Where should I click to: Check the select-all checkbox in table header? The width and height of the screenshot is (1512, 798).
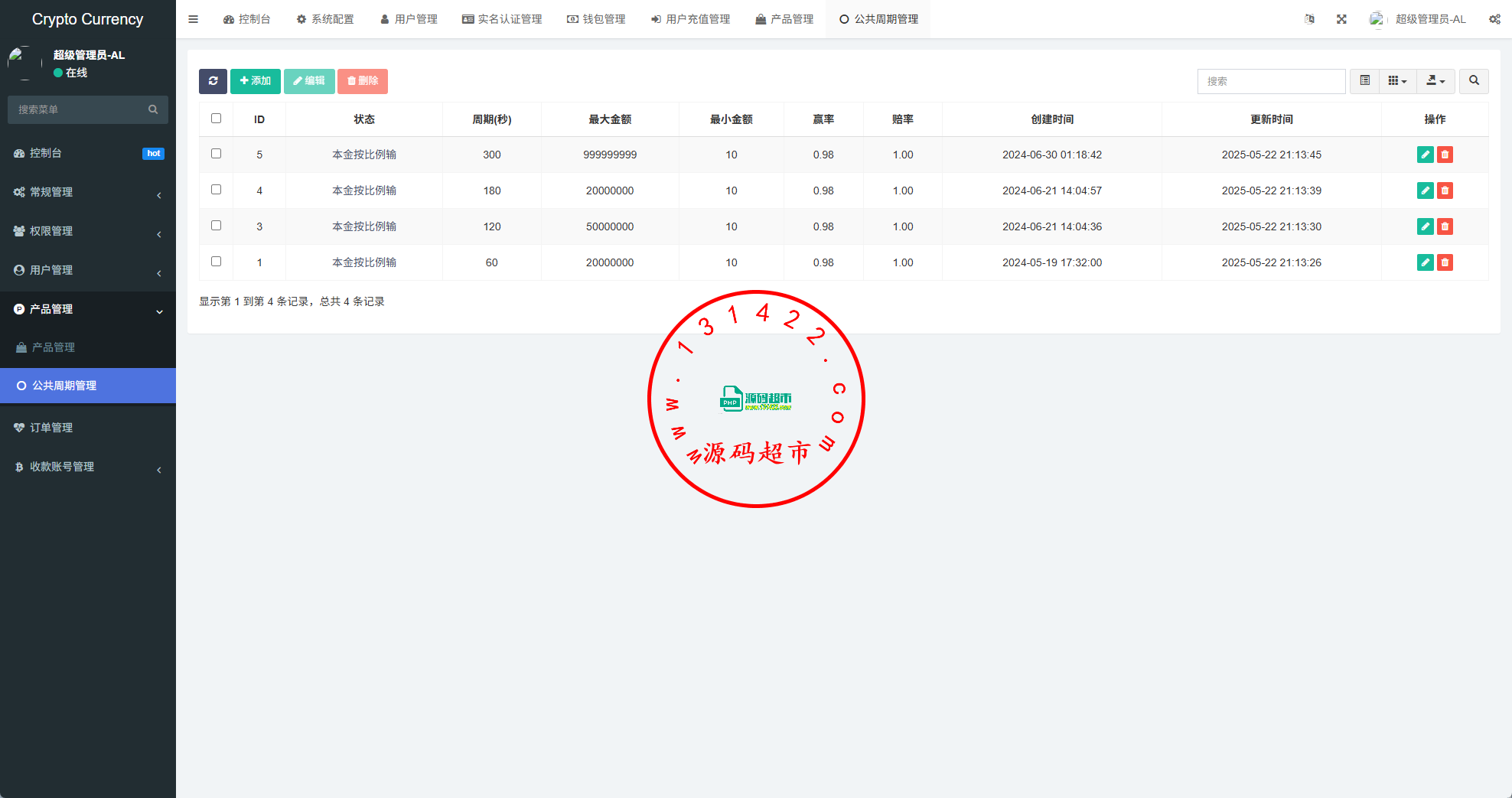coord(216,119)
